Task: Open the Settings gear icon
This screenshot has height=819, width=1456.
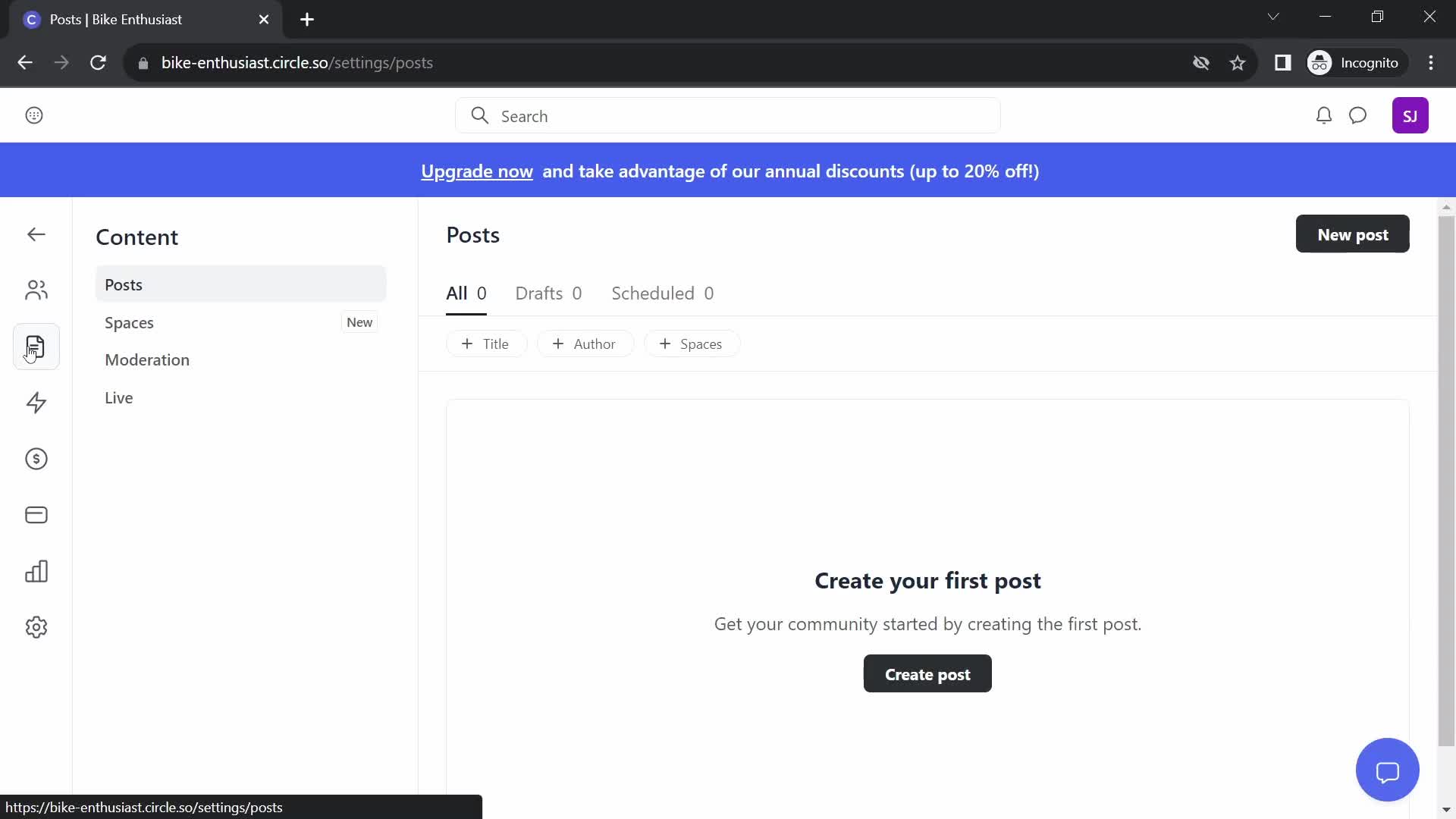Action: pyautogui.click(x=36, y=627)
